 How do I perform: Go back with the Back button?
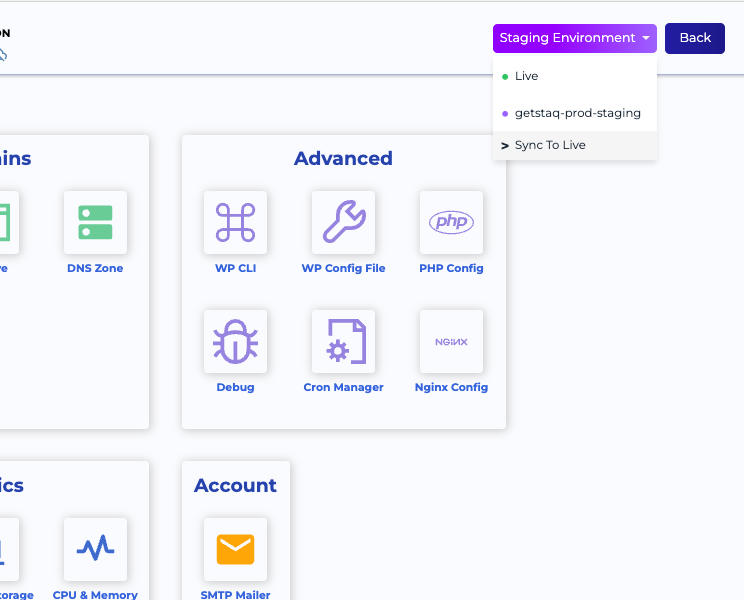pyautogui.click(x=695, y=38)
